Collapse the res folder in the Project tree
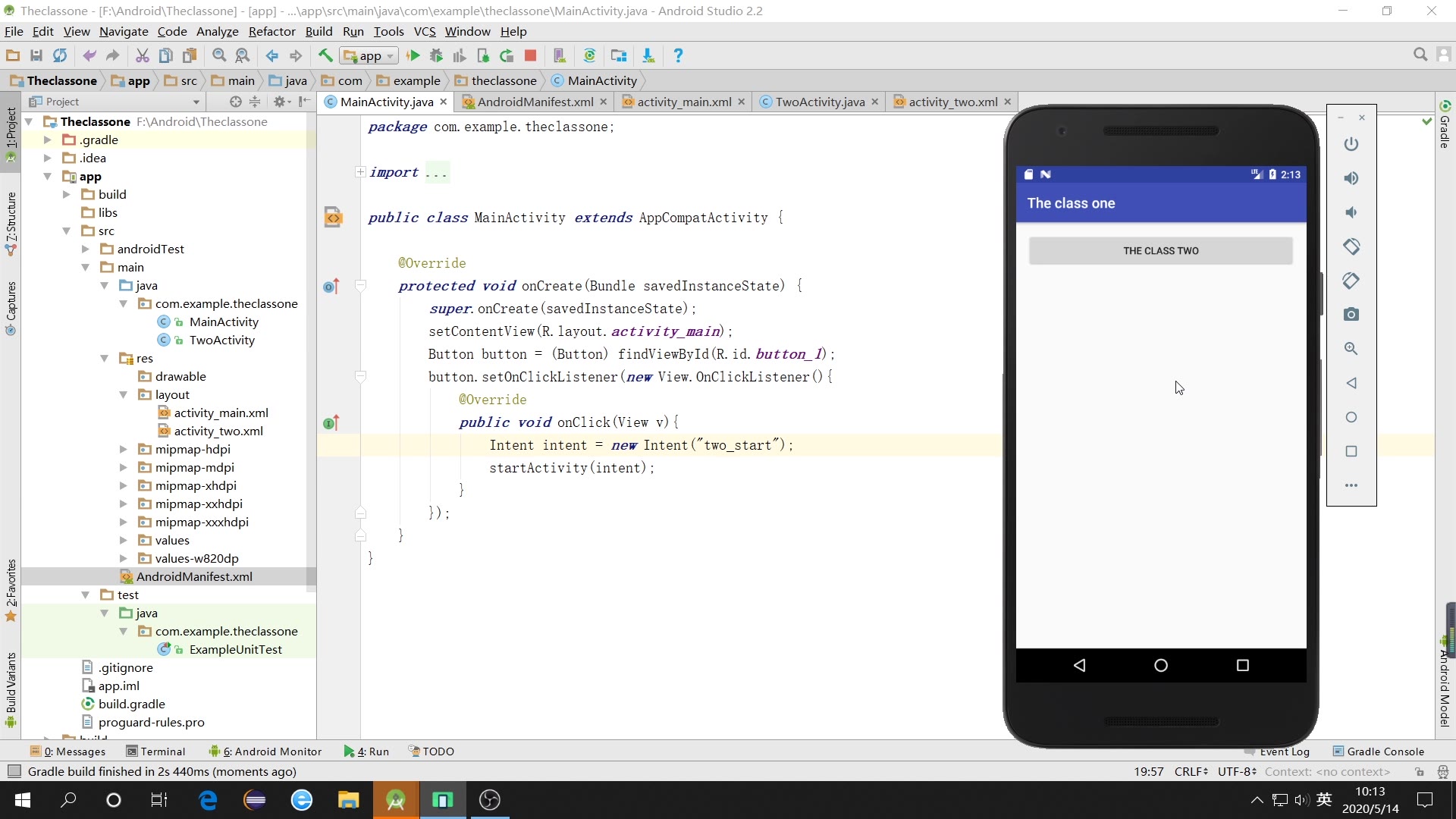This screenshot has height=819, width=1456. click(104, 358)
